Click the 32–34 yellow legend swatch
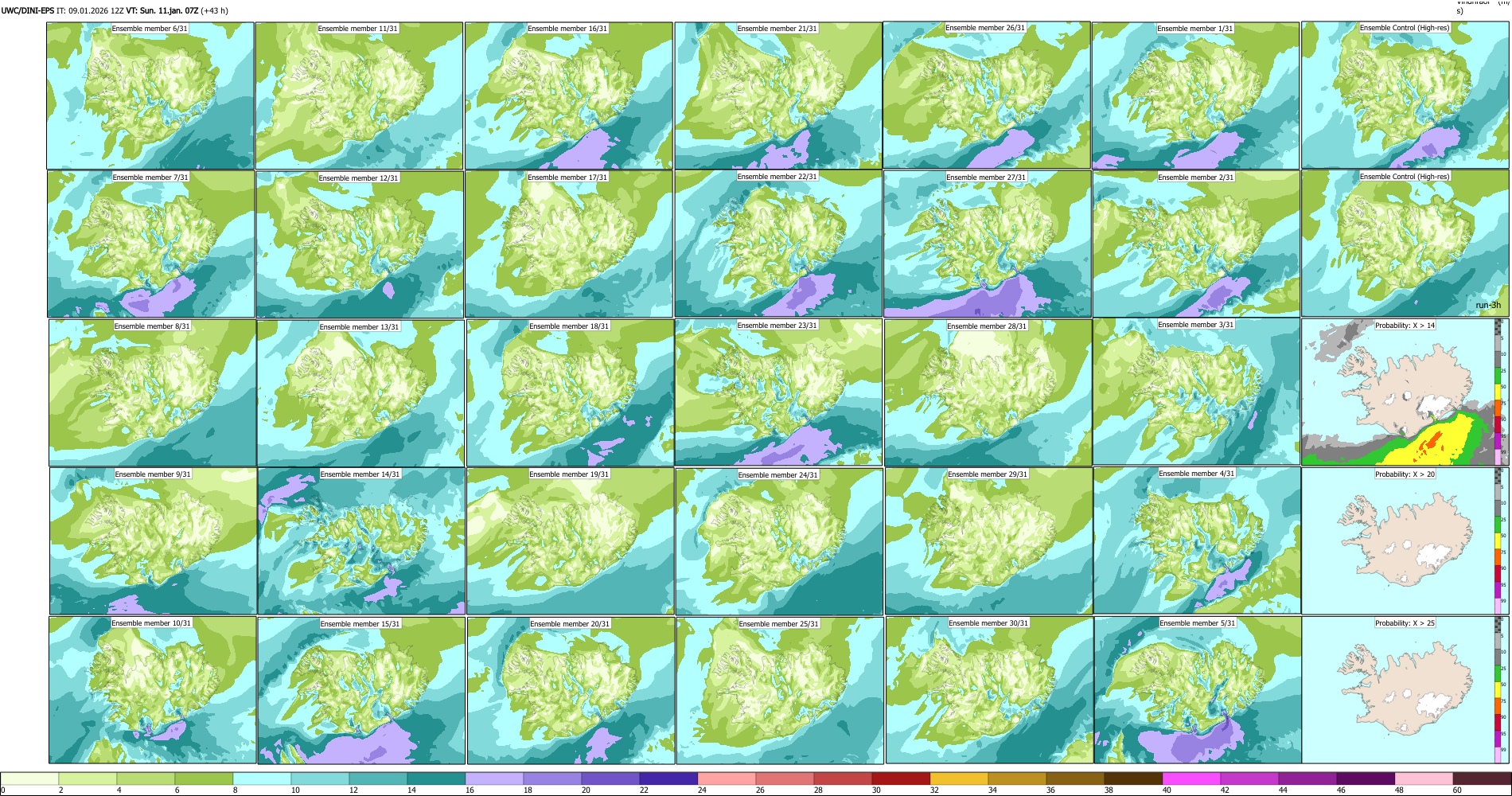This screenshot has width=1512, height=796. click(x=959, y=778)
